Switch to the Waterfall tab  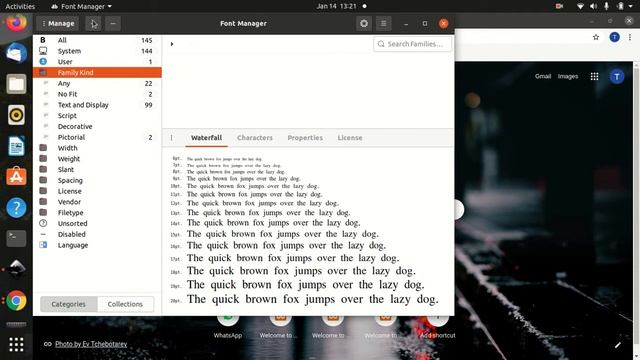(207, 138)
